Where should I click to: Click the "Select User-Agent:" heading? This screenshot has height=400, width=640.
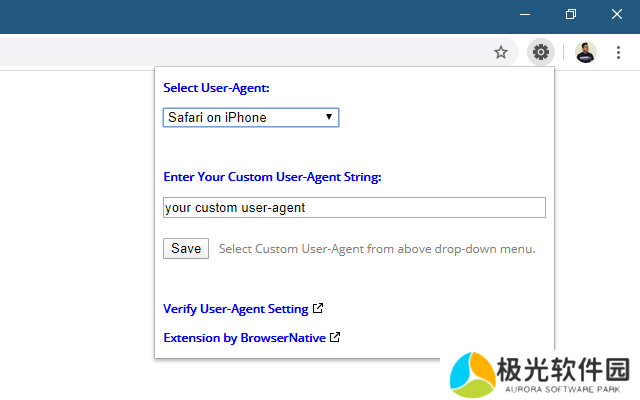click(216, 88)
